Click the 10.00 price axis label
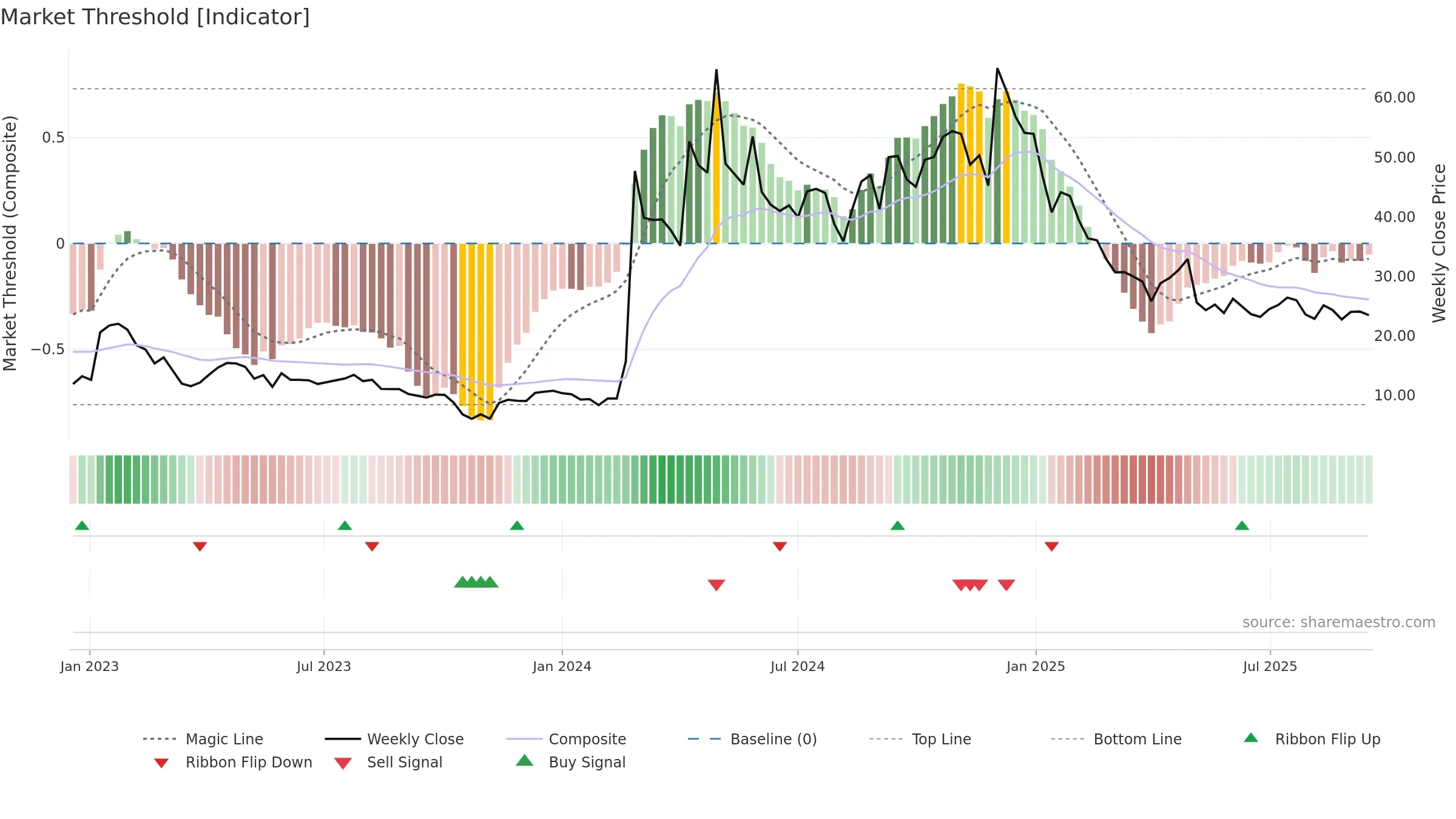 click(x=1395, y=395)
